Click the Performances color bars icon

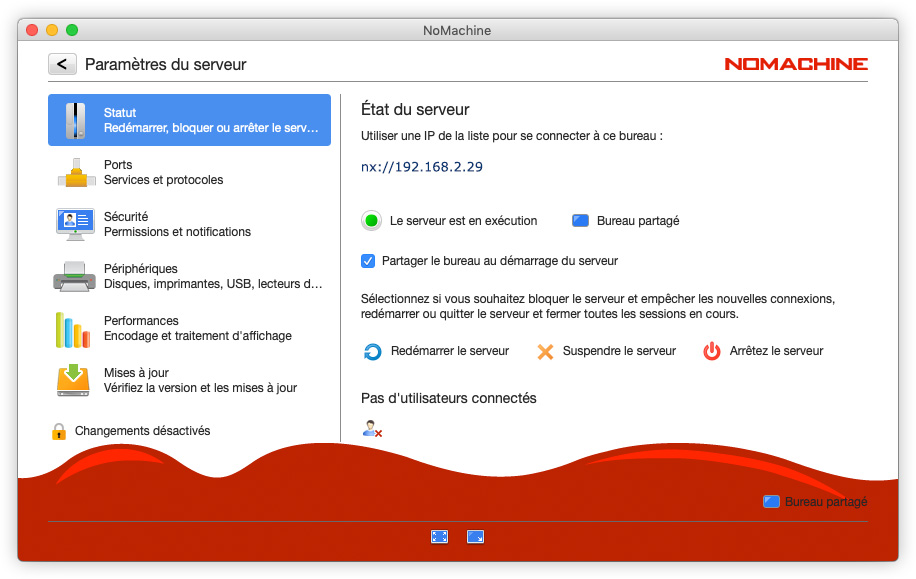click(x=73, y=329)
